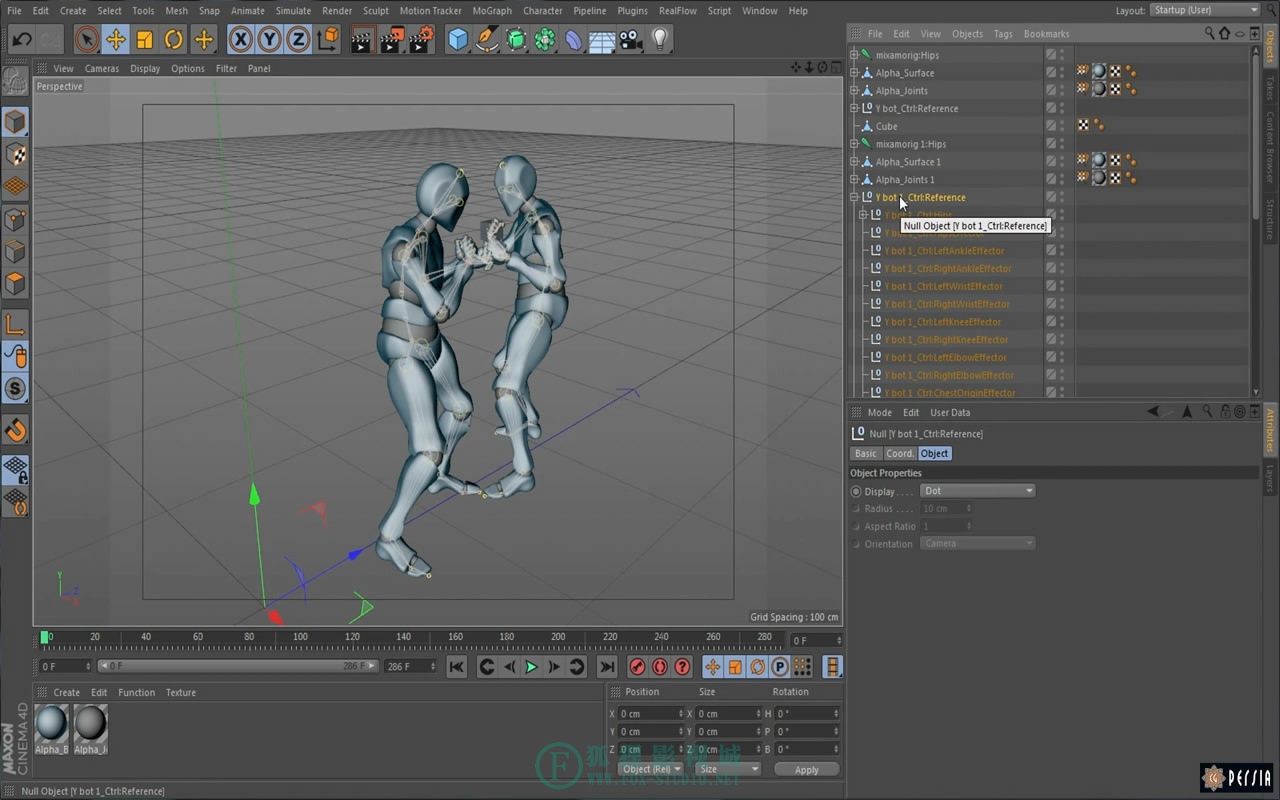Collapse the Y bot 1_Ctrl:Reference tree node
Image resolution: width=1280 pixels, height=800 pixels.
(854, 197)
